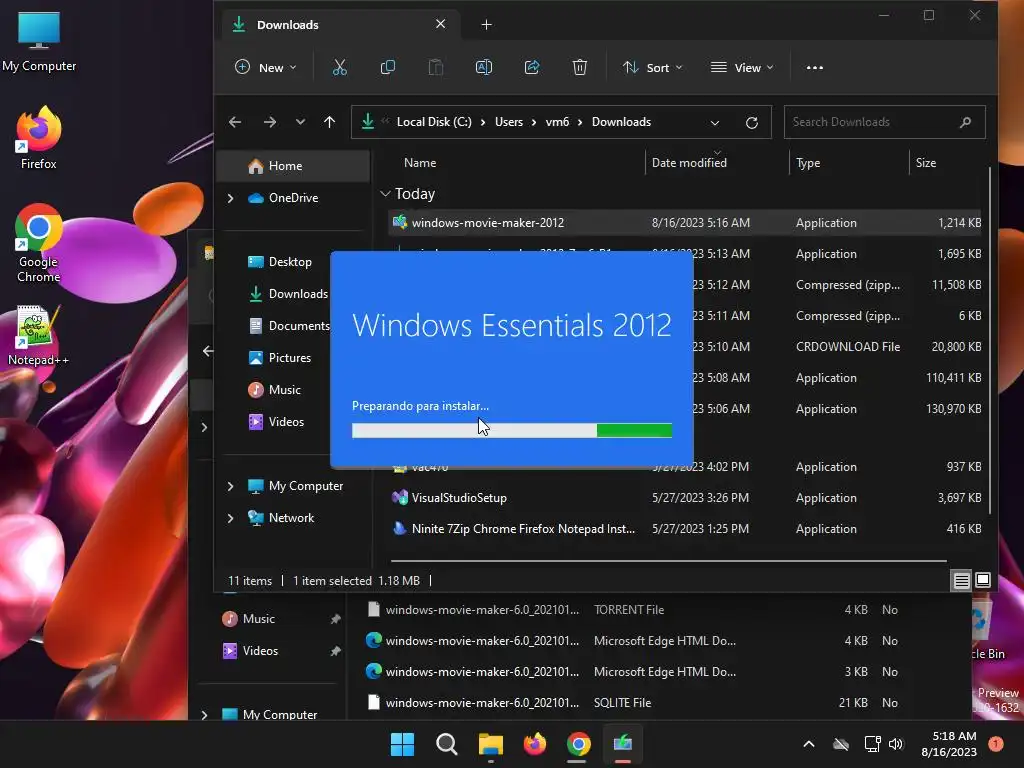This screenshot has width=1024, height=768.
Task: Select the SQLITE File row in back window
Action: coord(633,703)
